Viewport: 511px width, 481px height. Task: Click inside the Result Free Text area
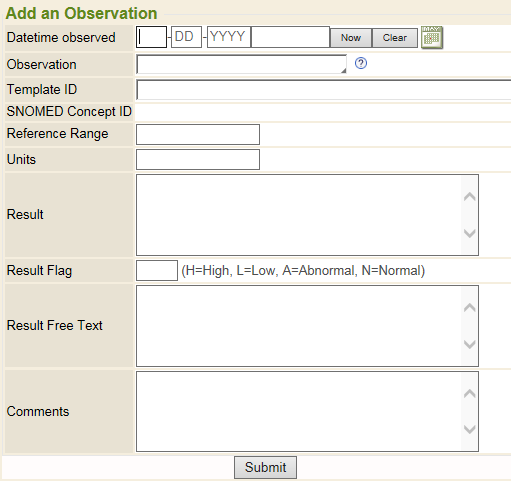(x=299, y=326)
